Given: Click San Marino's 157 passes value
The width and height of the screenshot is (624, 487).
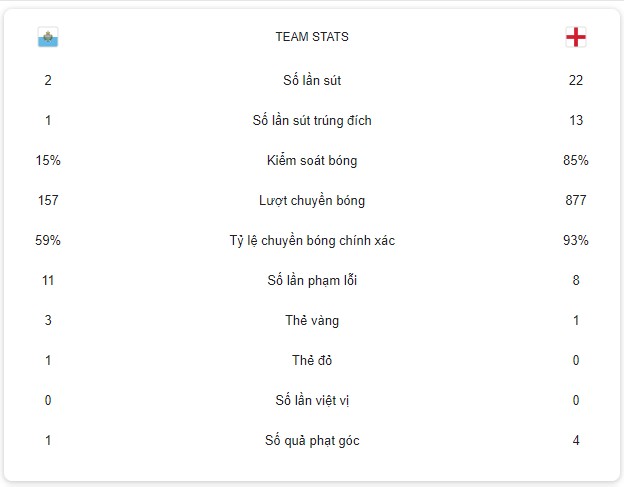Looking at the screenshot, I should pos(48,200).
